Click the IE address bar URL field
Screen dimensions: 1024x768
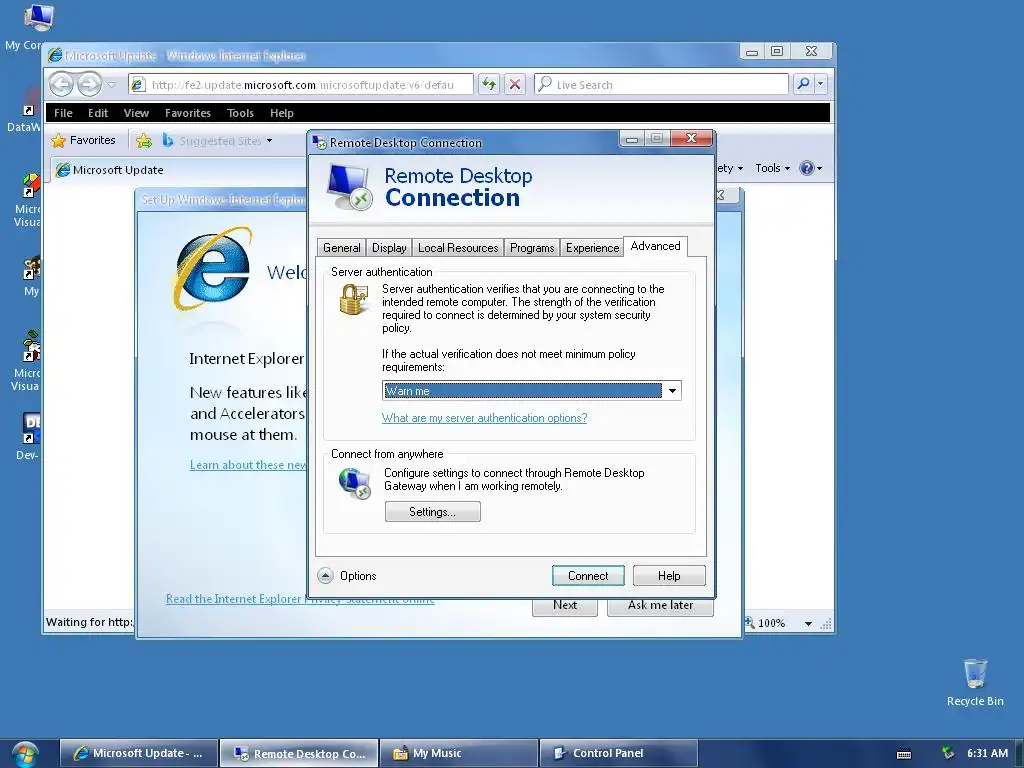tap(301, 85)
